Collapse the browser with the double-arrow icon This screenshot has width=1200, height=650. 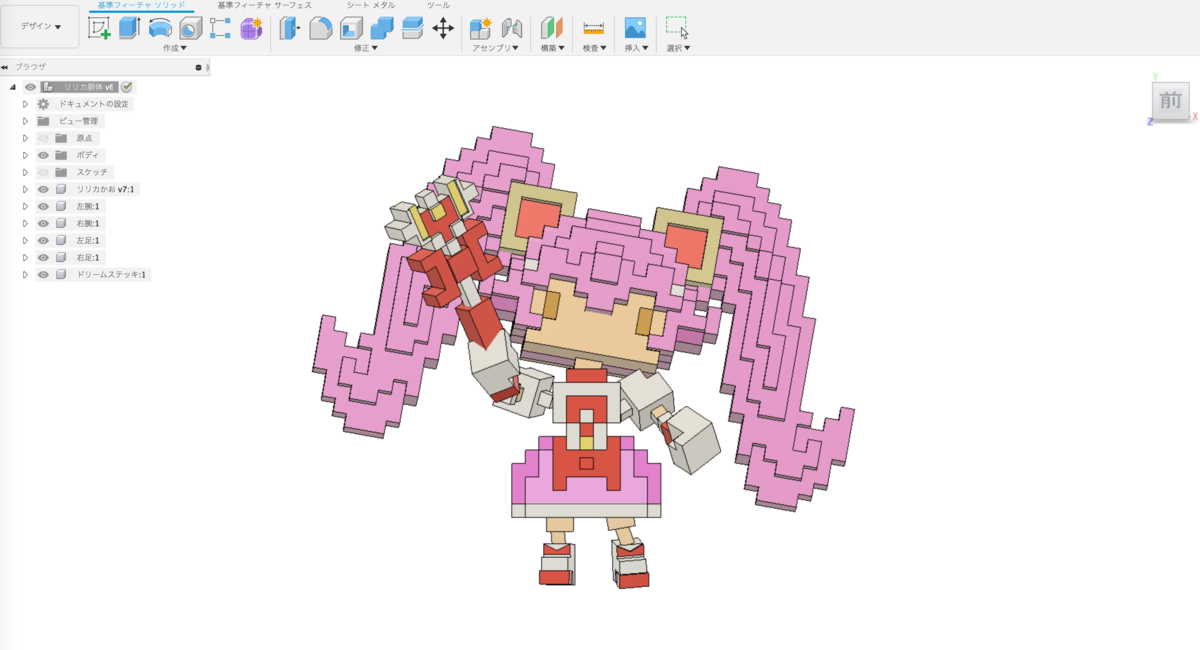click(x=5, y=67)
